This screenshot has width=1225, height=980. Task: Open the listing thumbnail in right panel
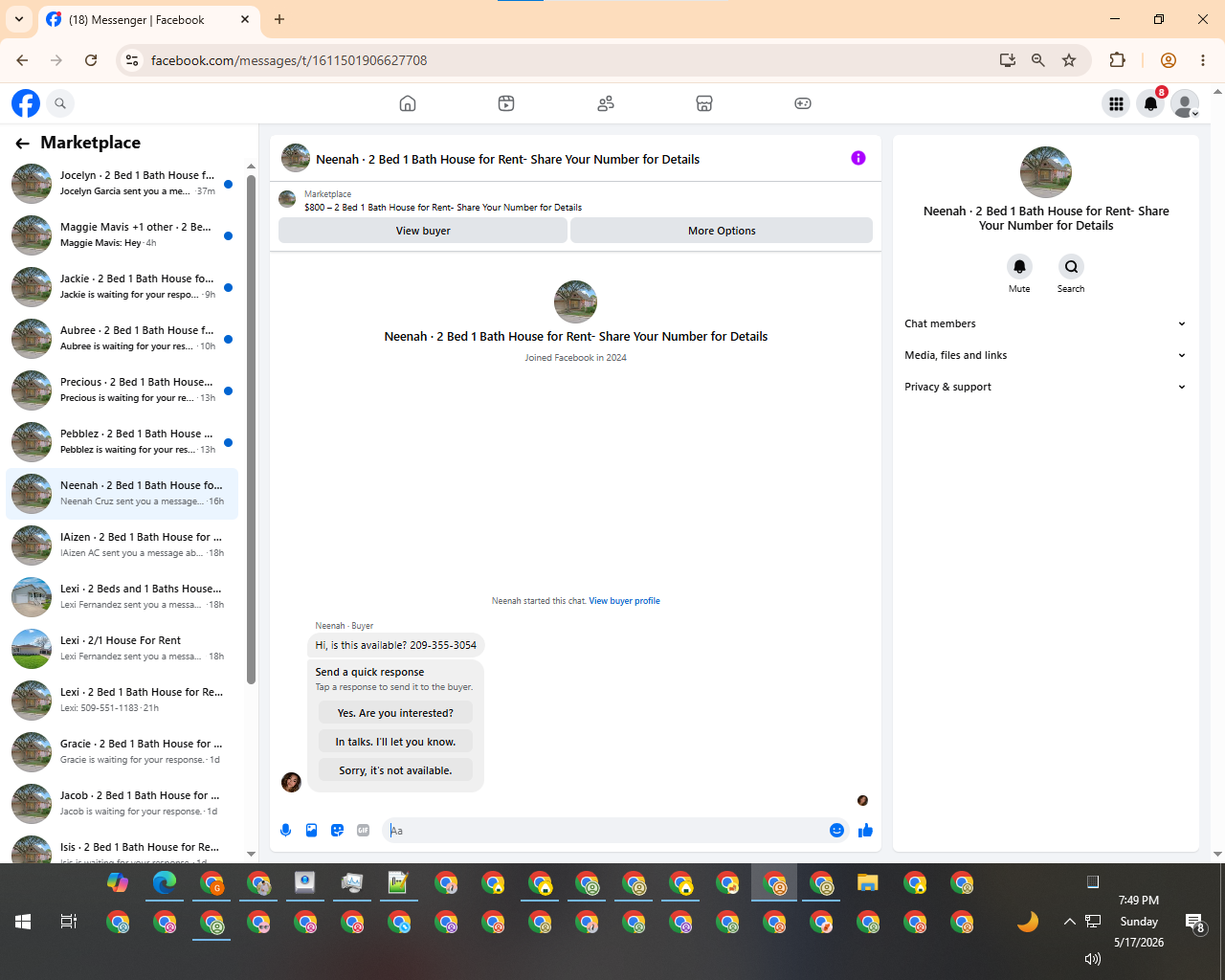tap(1046, 172)
